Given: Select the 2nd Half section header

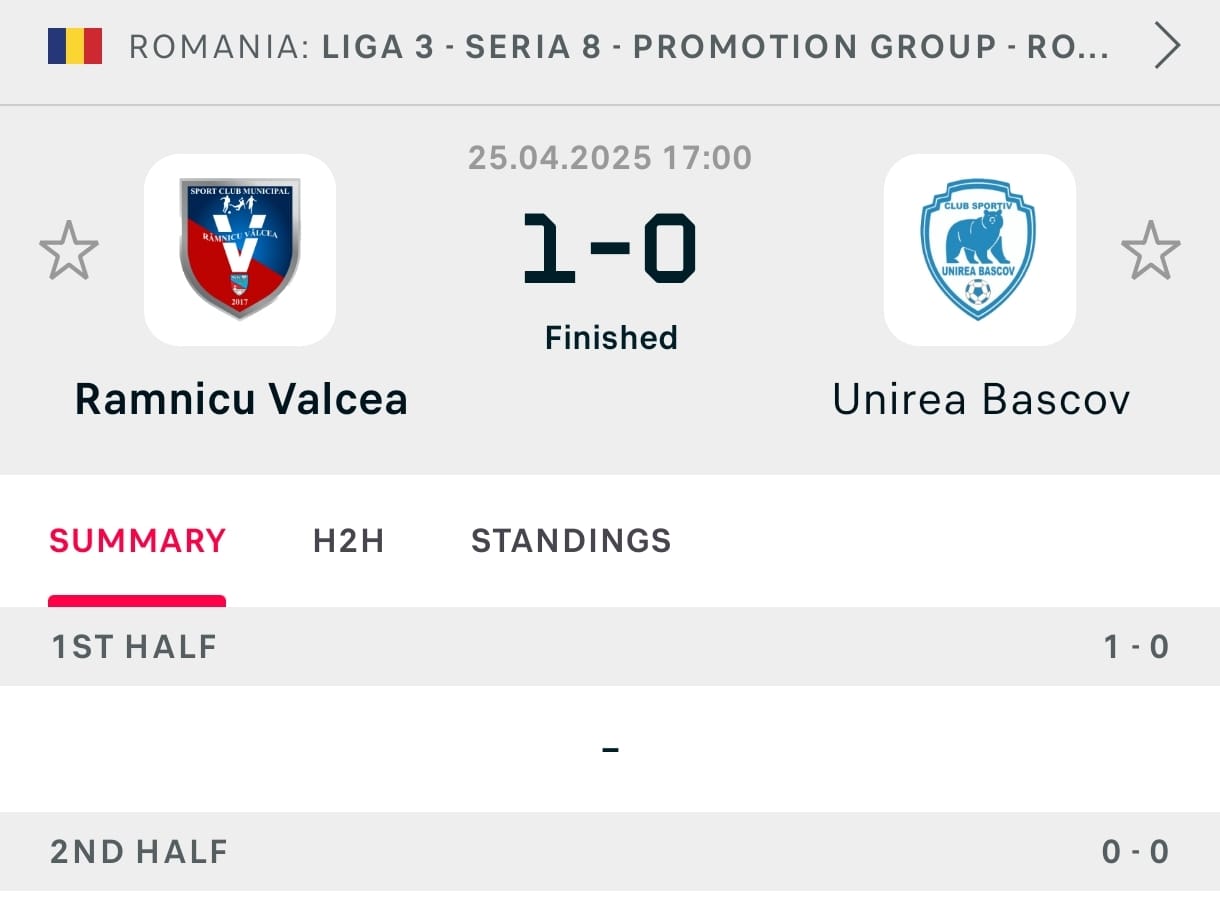Looking at the screenshot, I should [610, 851].
